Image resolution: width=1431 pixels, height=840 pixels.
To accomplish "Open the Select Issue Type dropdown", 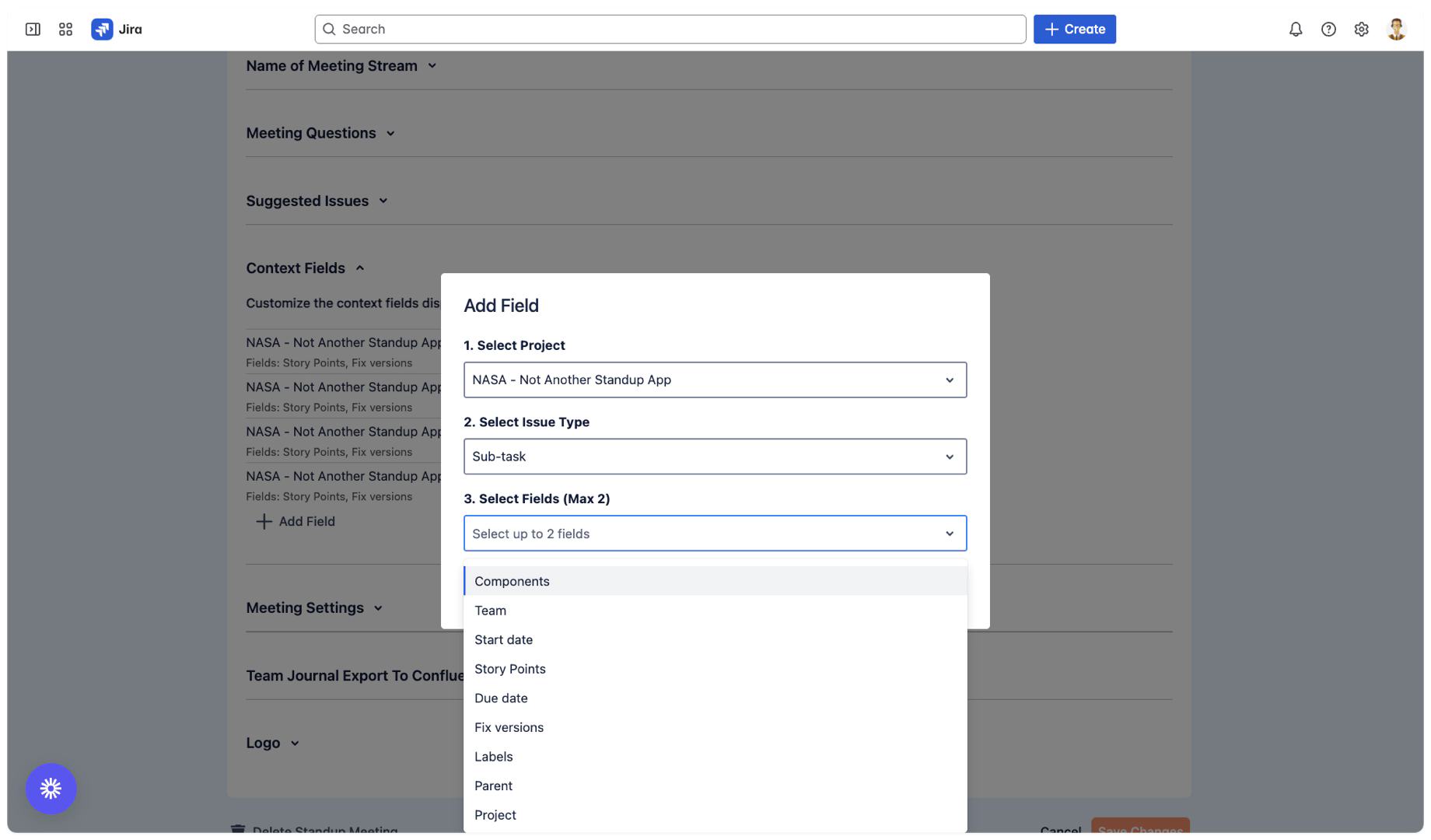I will [x=715, y=457].
